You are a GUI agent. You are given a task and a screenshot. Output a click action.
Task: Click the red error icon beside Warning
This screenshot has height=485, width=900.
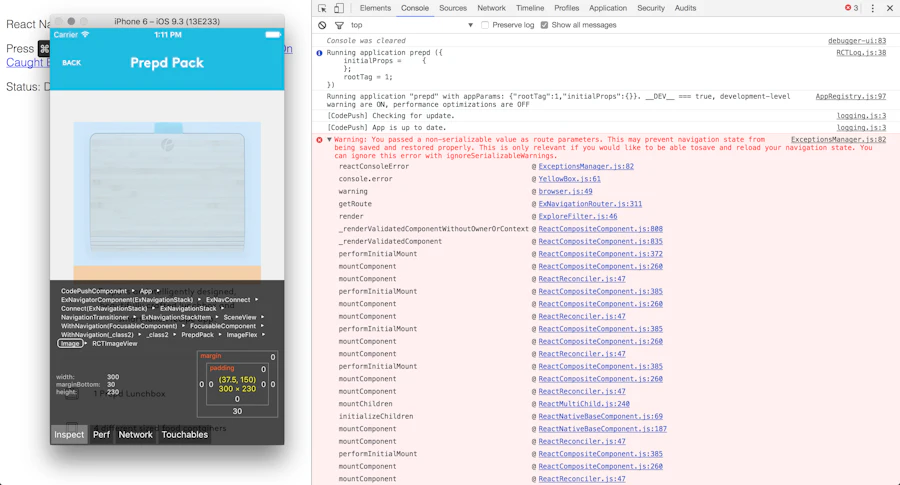click(x=320, y=139)
